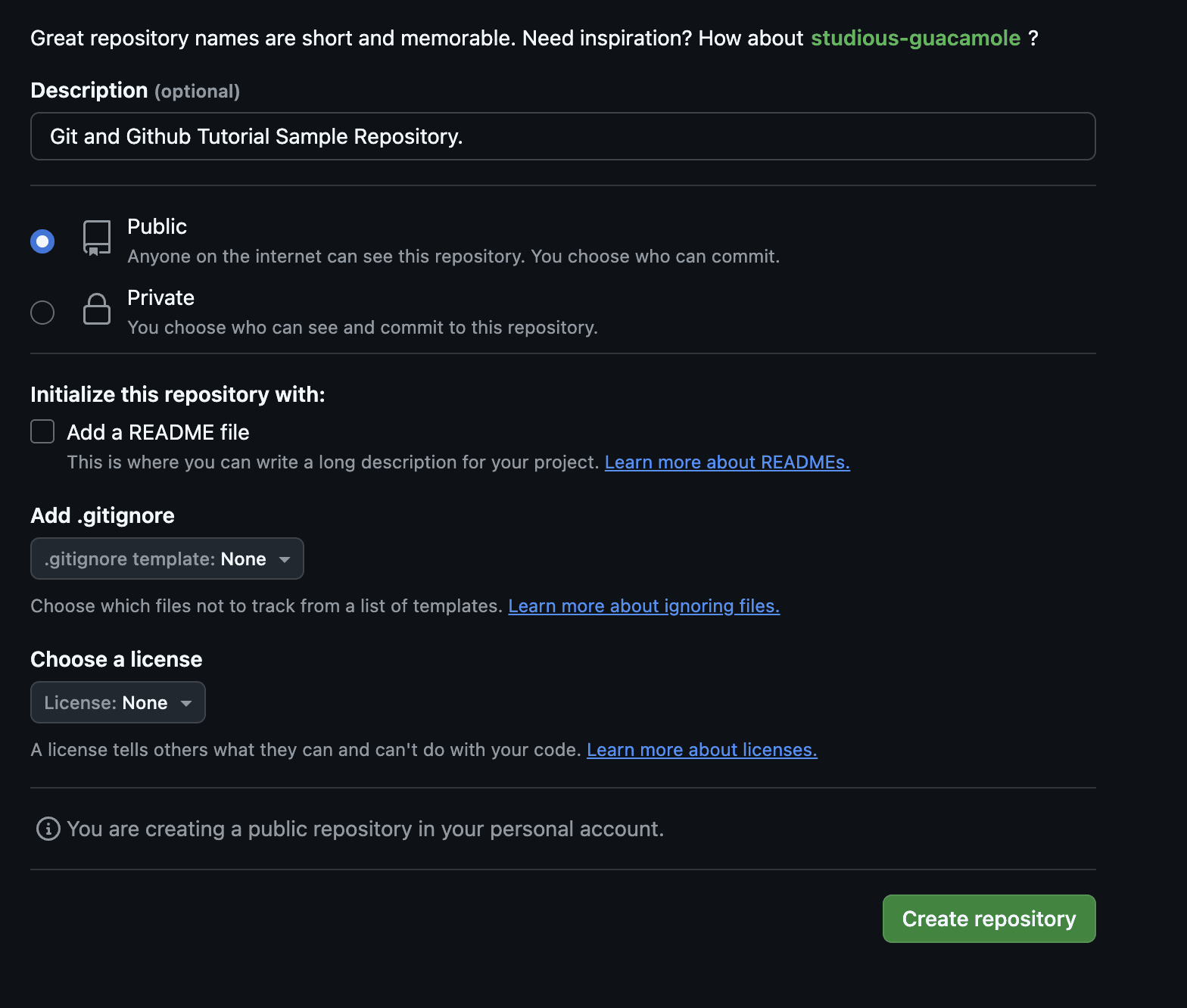Select the Public visibility radio button
Screen dimensions: 1187x1008
point(42,241)
